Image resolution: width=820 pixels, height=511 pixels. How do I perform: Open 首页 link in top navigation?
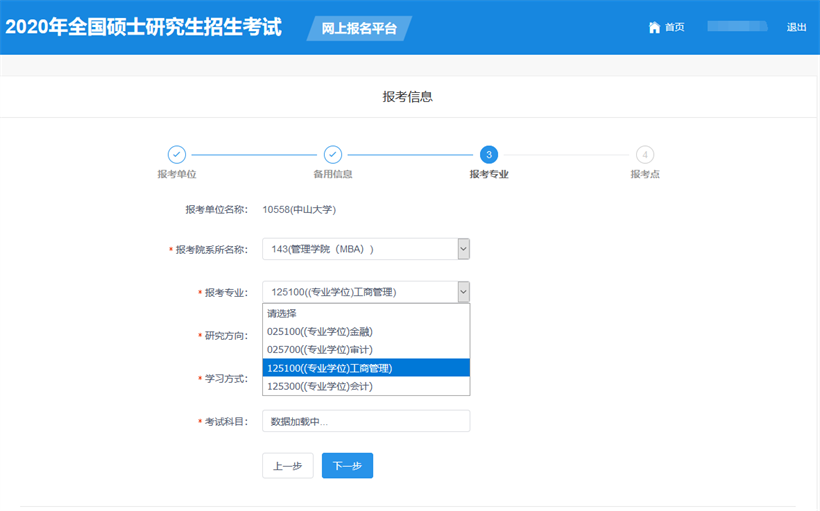[675, 27]
